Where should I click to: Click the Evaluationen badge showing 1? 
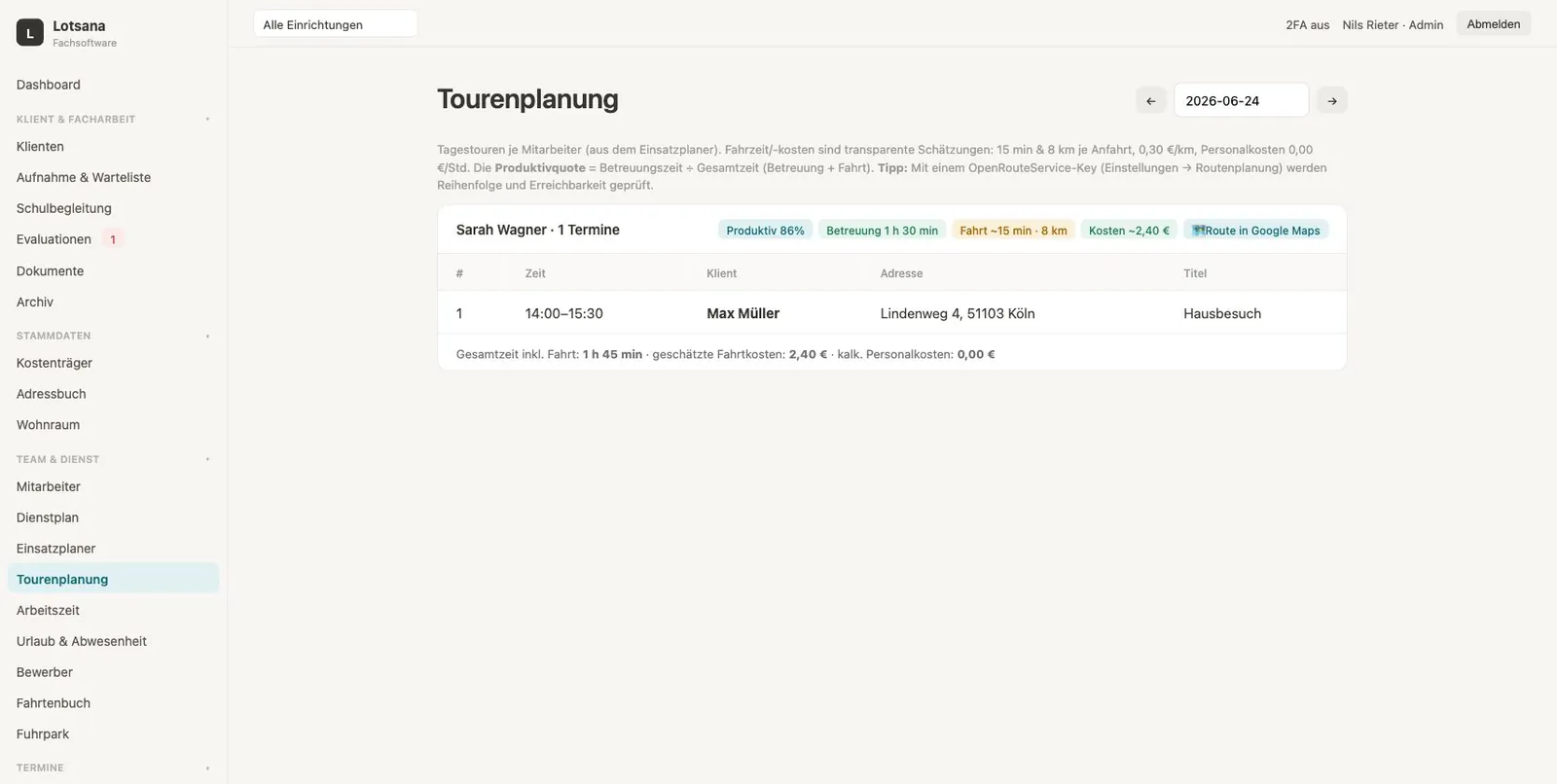pyautogui.click(x=113, y=239)
